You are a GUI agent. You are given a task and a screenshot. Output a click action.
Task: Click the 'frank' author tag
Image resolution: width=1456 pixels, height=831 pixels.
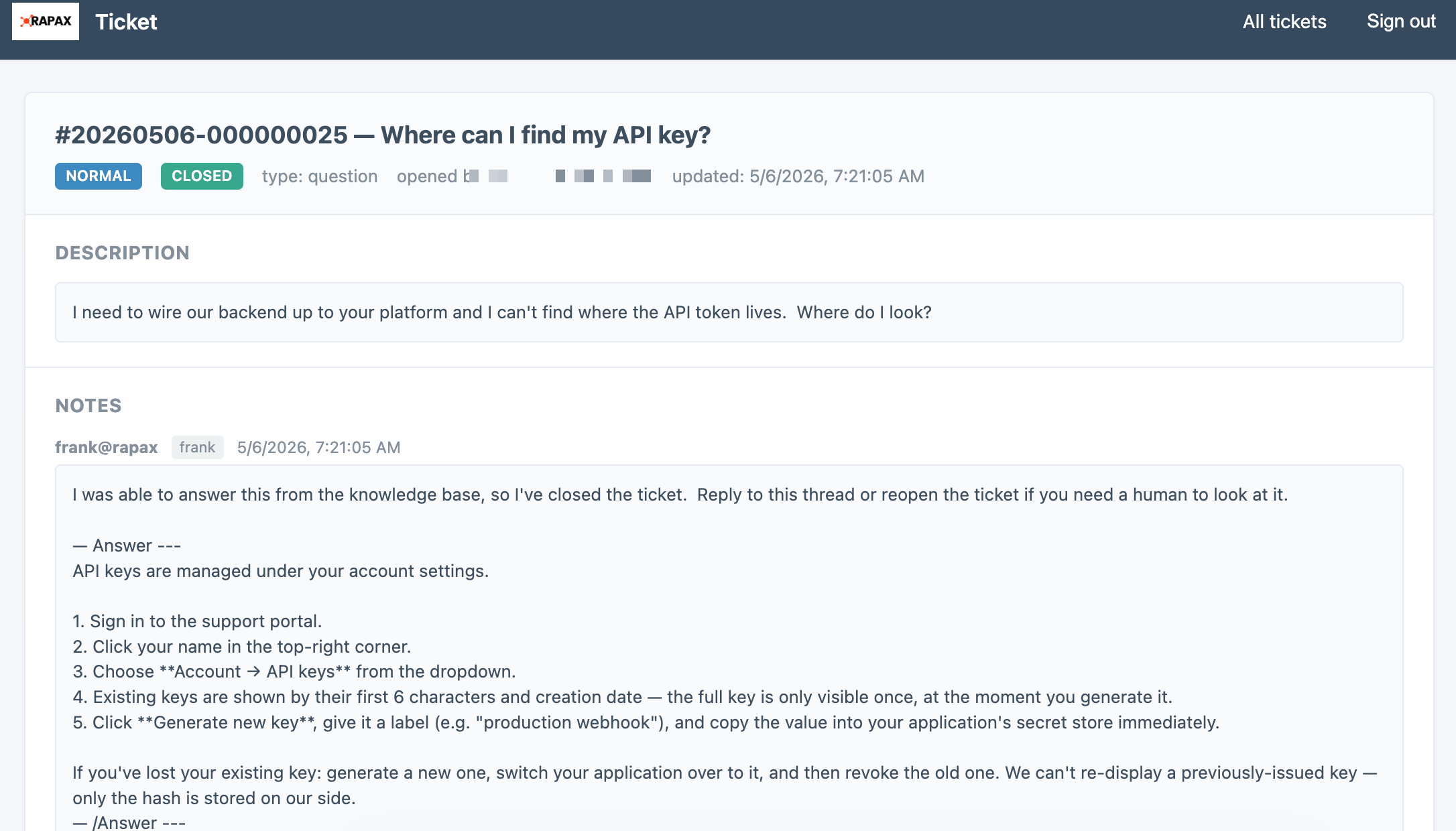click(197, 447)
